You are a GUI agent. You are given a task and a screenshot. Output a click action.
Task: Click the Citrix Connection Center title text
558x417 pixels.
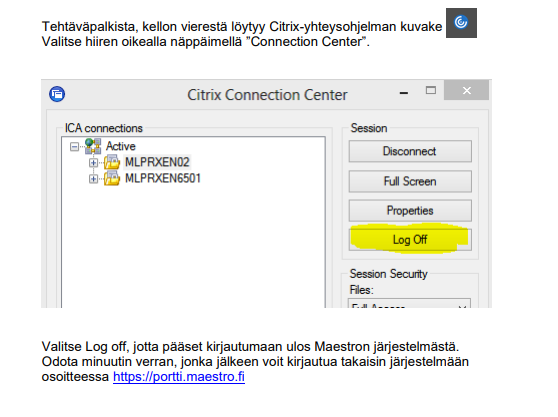click(267, 95)
